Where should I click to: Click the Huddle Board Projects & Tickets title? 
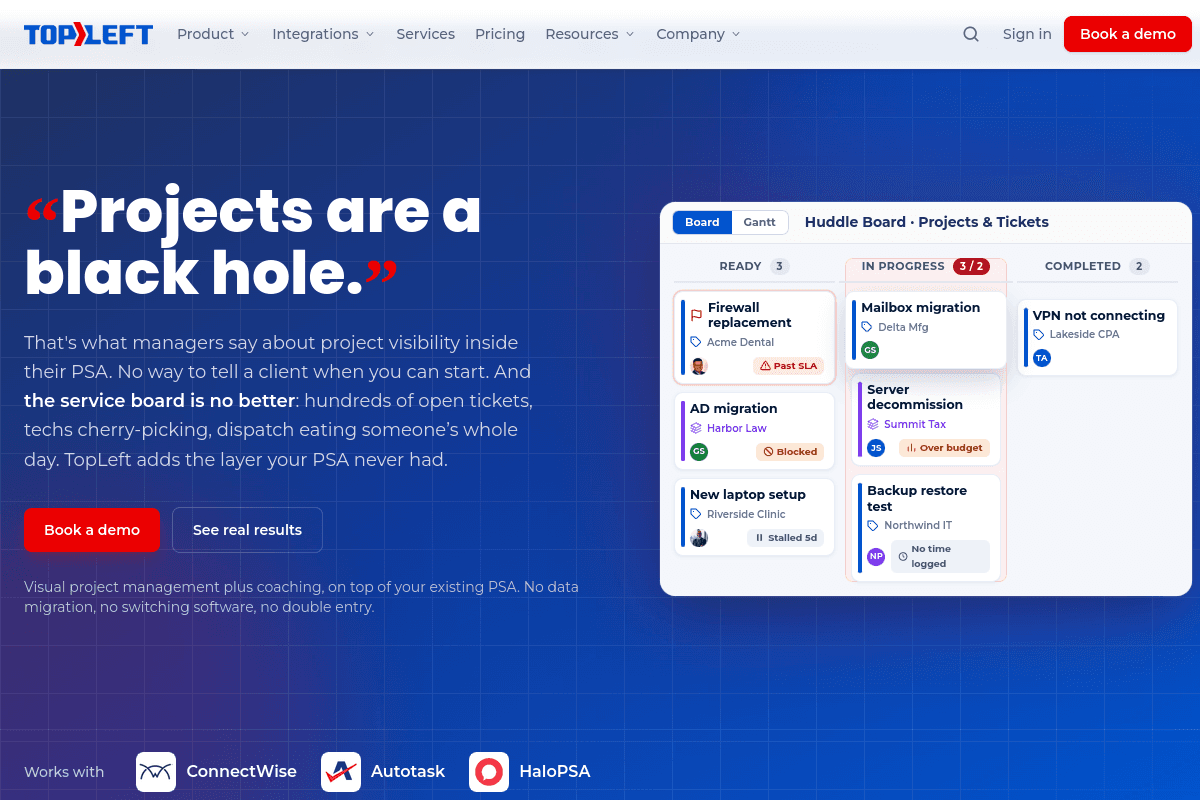[x=927, y=222]
